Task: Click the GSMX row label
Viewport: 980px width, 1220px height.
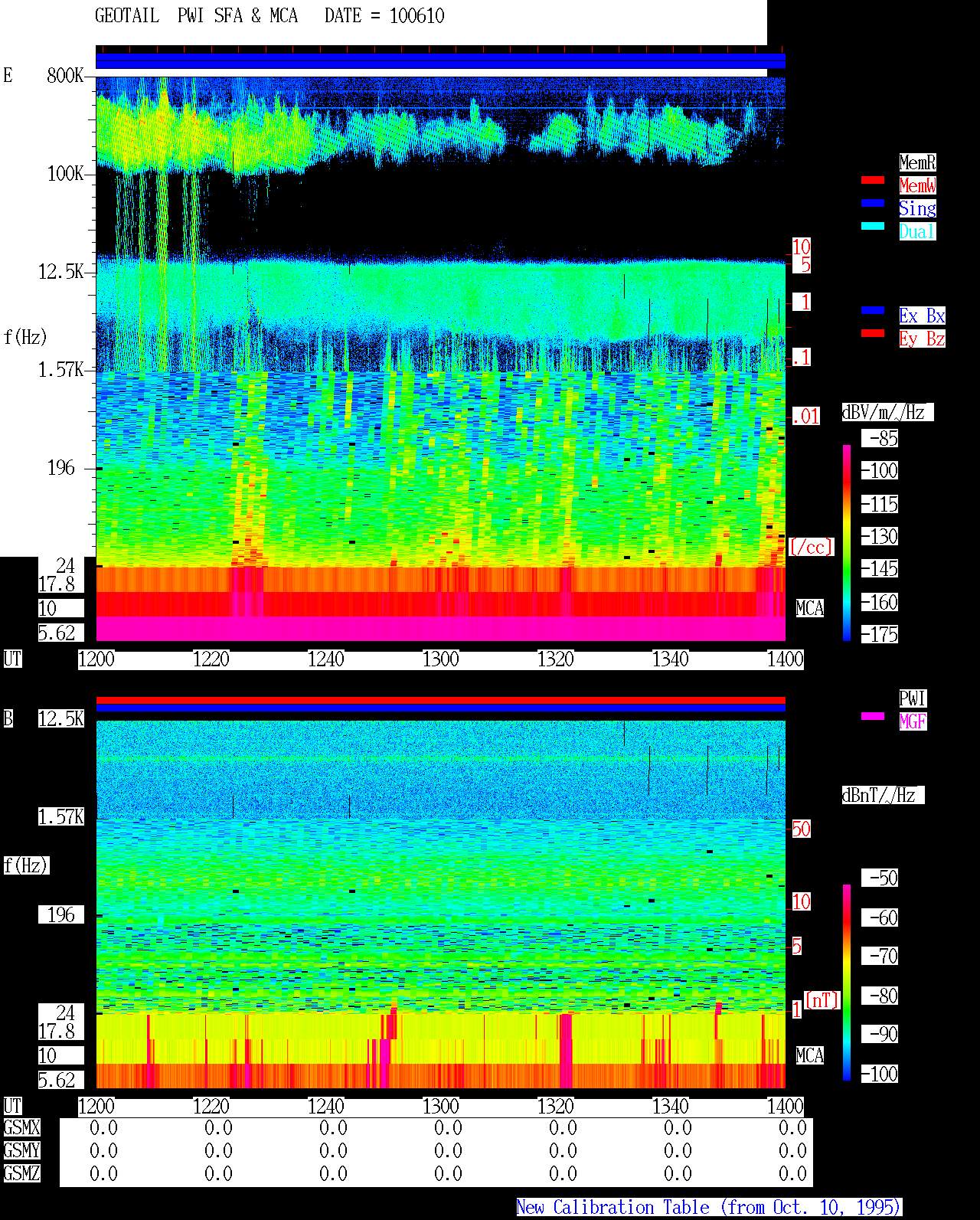Action: click(21, 1128)
